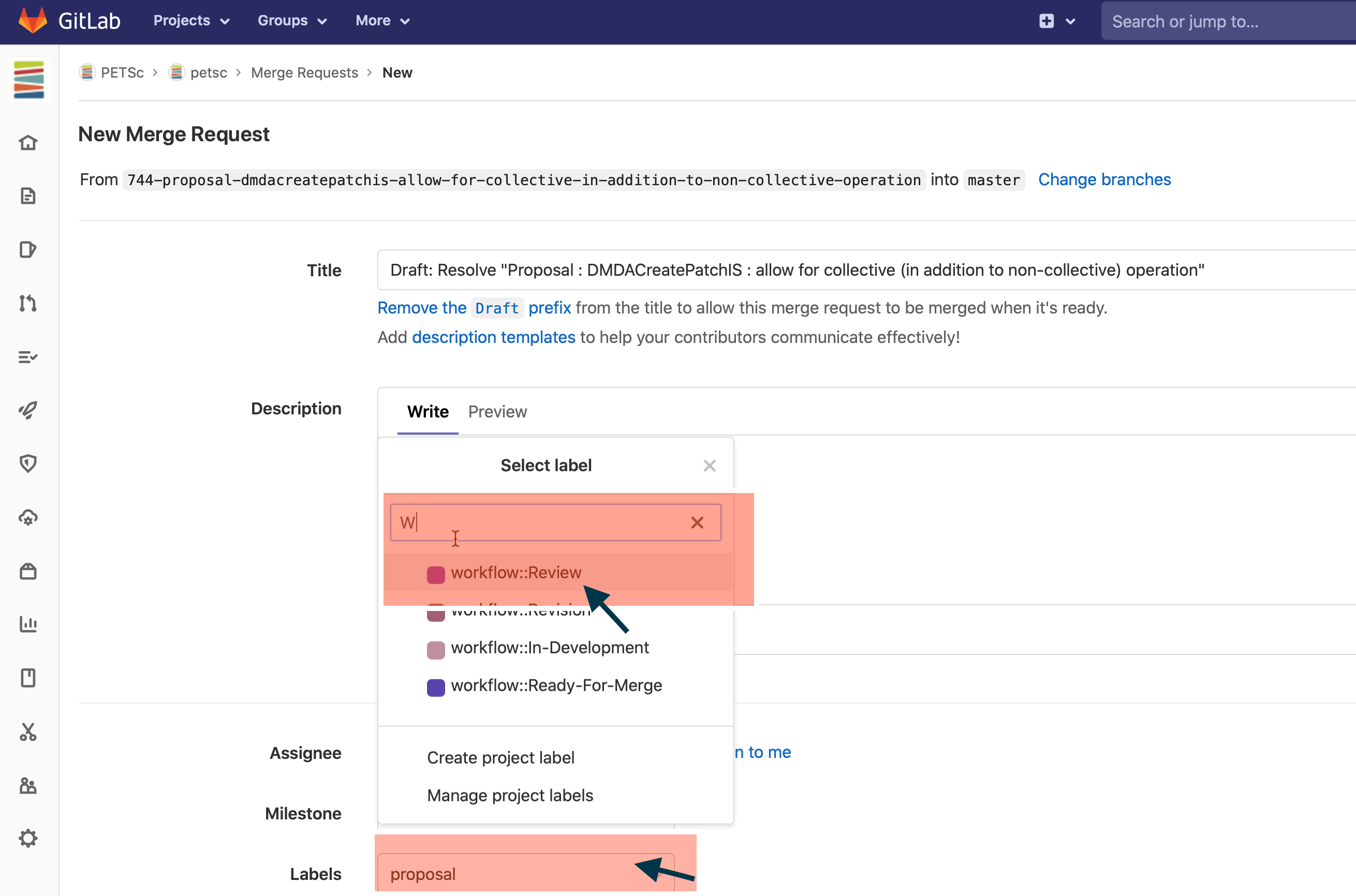Click the Search or jump to field
This screenshot has width=1356, height=896.
(1228, 21)
